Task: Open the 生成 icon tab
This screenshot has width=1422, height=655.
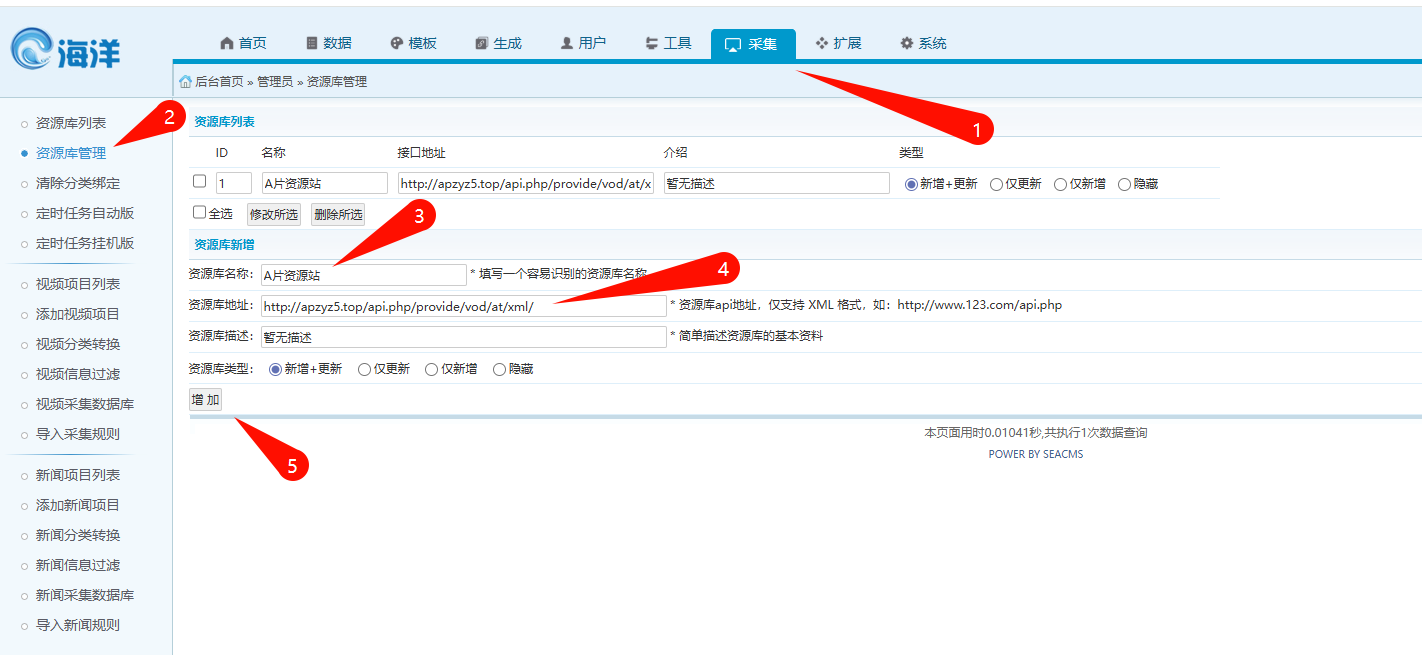Action: point(482,43)
